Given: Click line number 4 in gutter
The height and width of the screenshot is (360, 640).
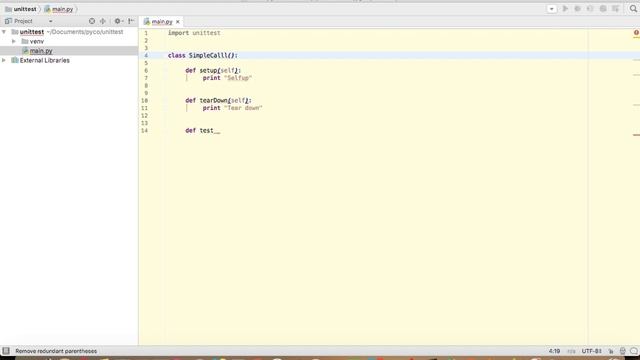Looking at the screenshot, I should click(x=146, y=55).
